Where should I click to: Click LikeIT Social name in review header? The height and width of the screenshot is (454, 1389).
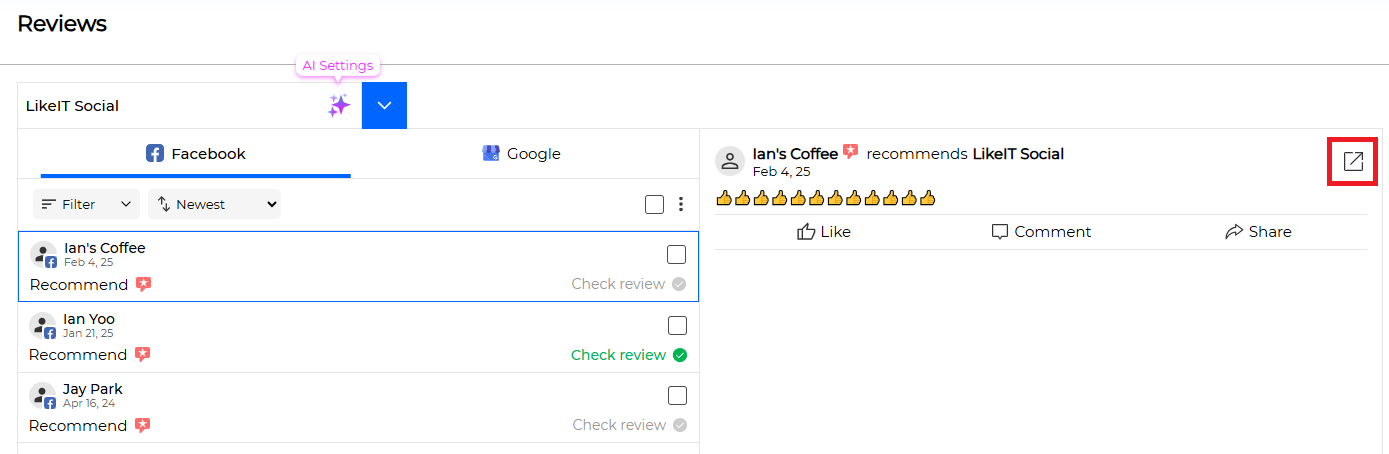click(1018, 154)
